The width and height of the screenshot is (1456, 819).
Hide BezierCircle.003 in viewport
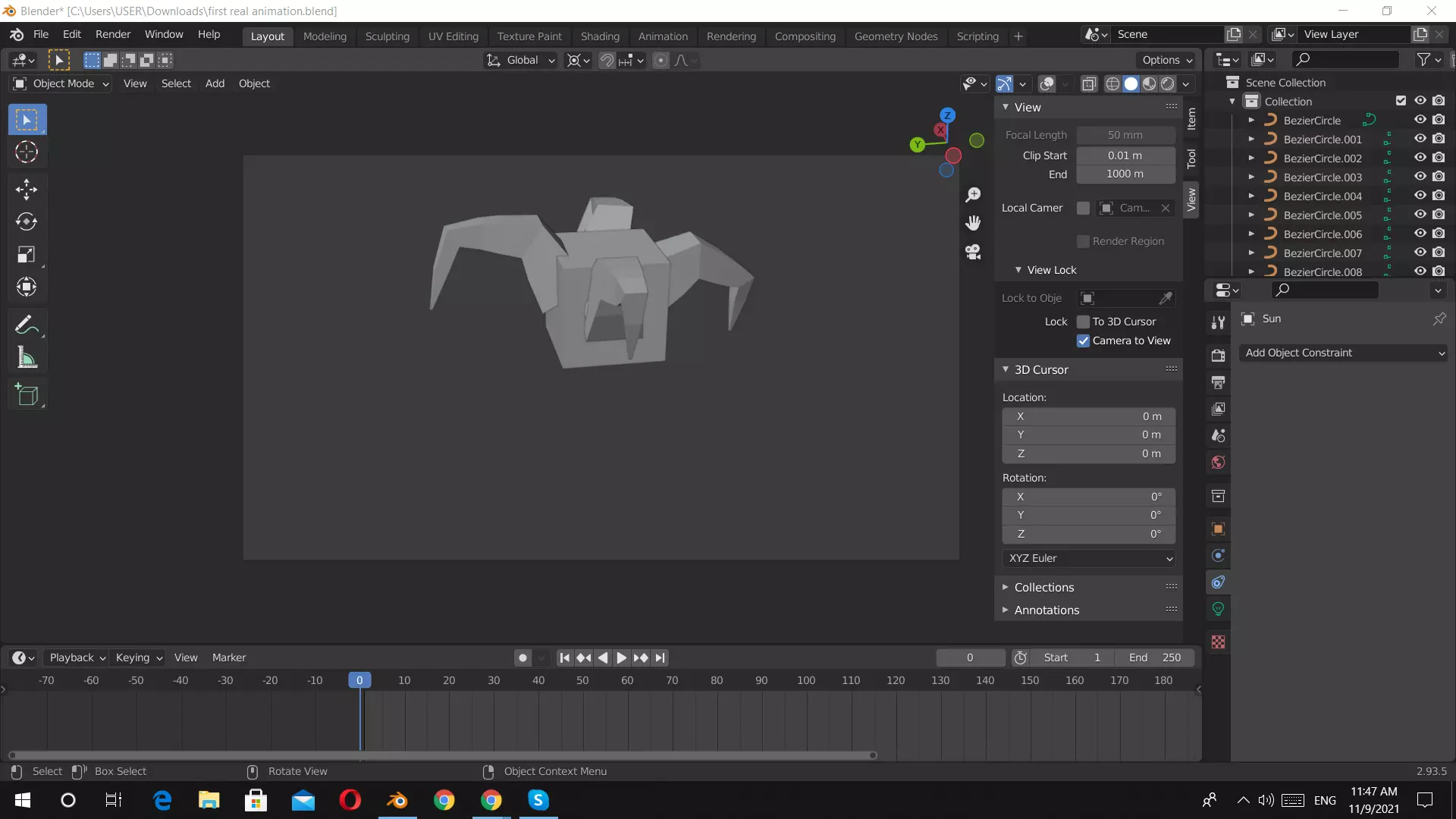1420,177
